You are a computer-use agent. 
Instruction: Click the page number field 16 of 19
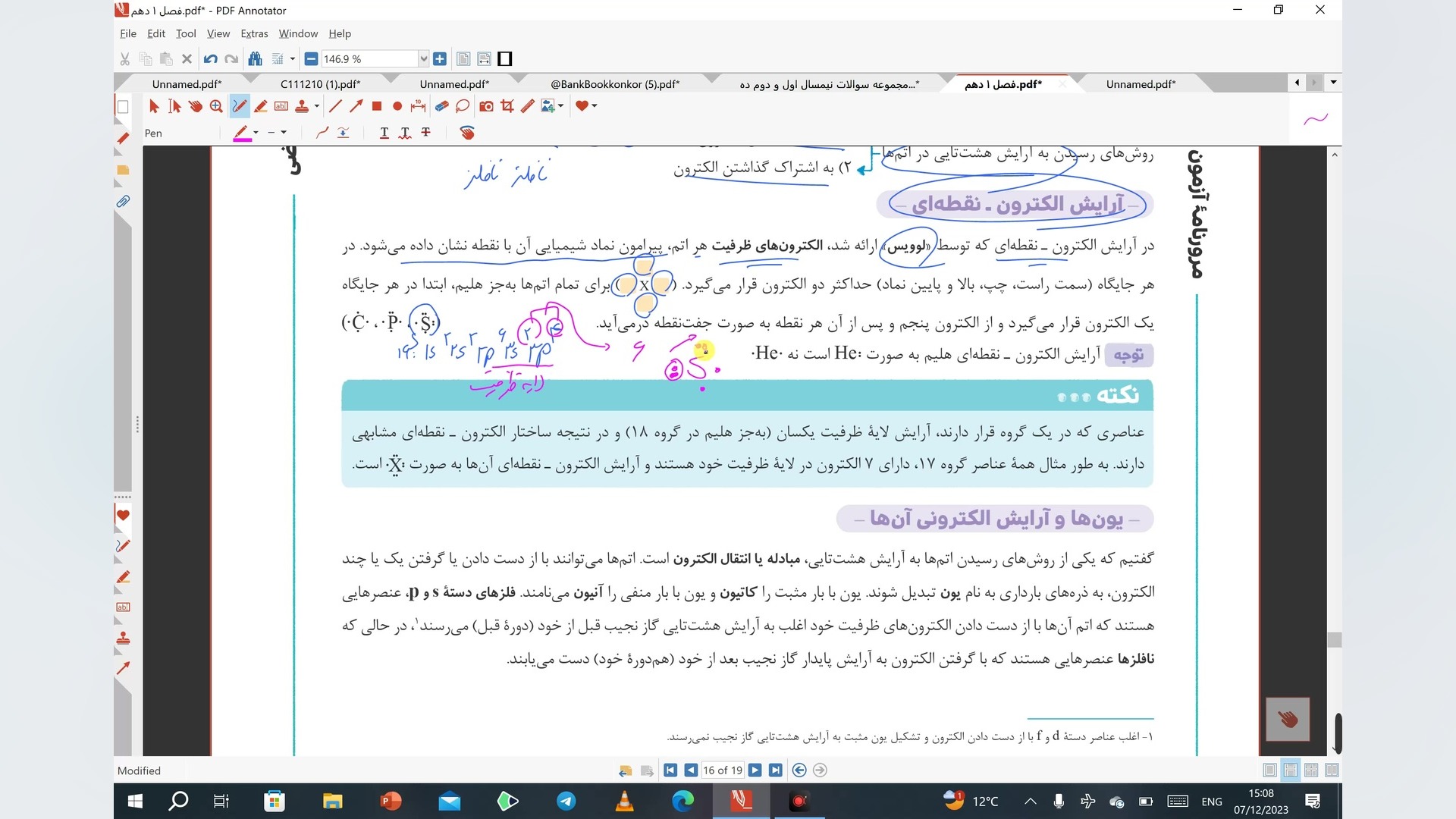[x=723, y=770]
